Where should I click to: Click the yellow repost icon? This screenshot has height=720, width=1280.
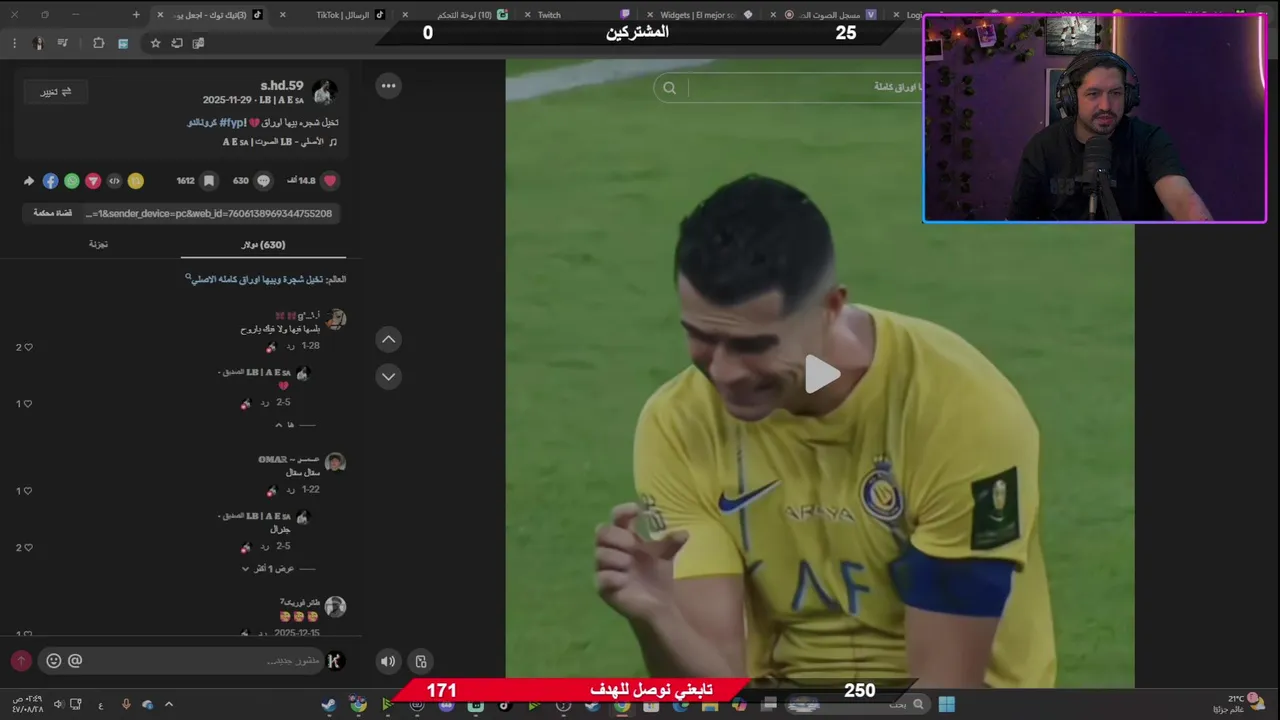[136, 181]
